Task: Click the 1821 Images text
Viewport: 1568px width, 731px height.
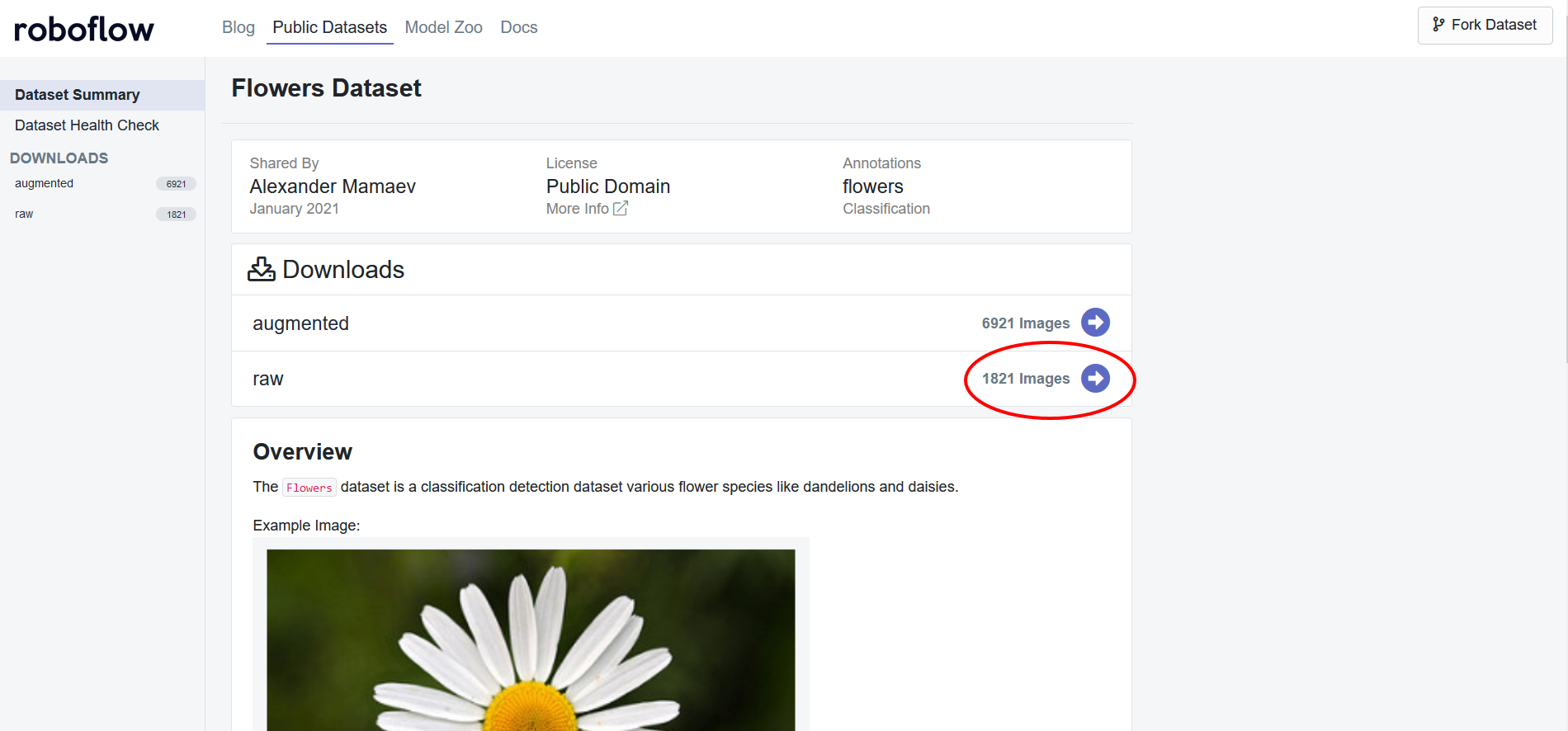Action: [x=1026, y=379]
